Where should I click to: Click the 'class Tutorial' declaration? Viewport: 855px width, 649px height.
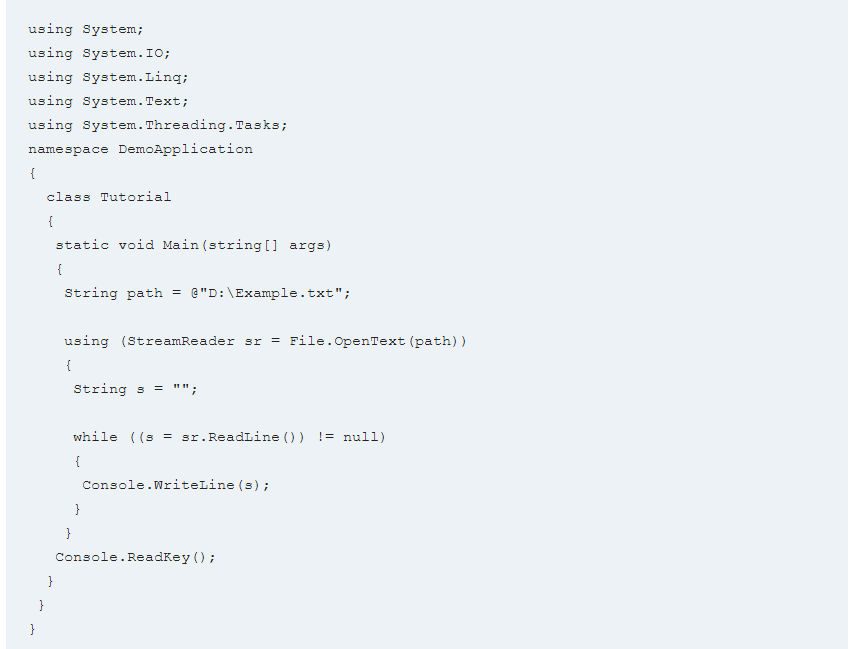109,197
